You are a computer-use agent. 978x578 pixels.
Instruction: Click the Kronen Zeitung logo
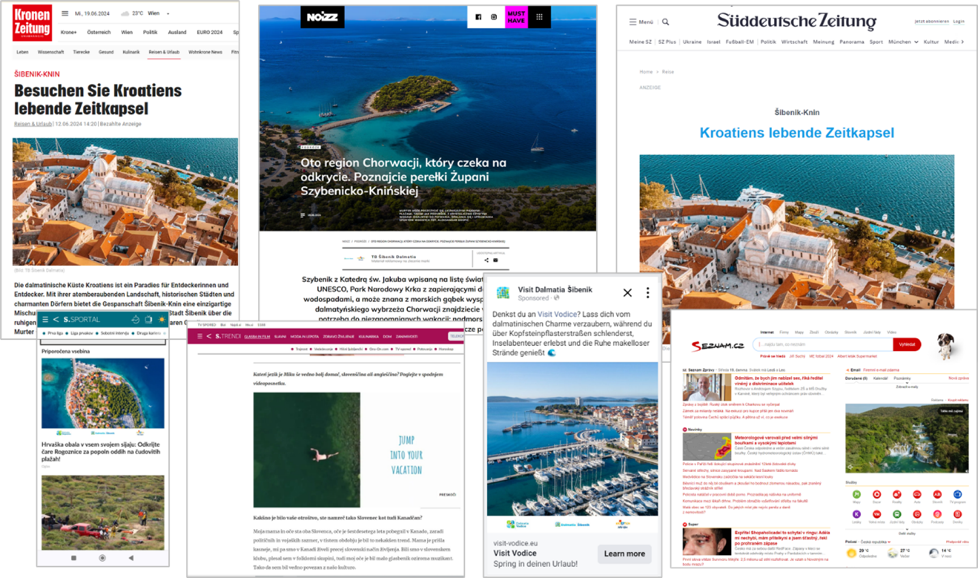tap(31, 20)
